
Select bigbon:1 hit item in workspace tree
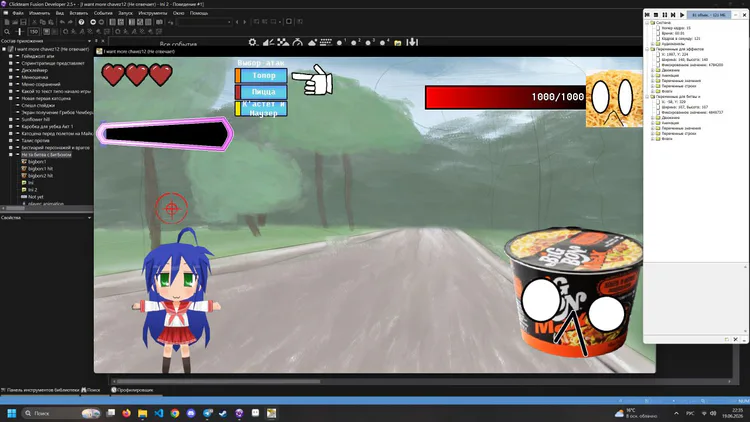tap(40, 169)
